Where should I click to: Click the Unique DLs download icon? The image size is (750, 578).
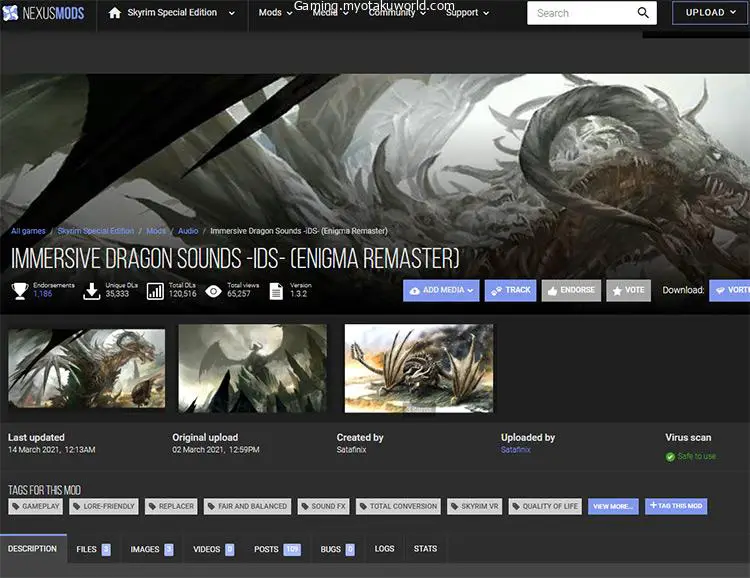[x=91, y=290]
